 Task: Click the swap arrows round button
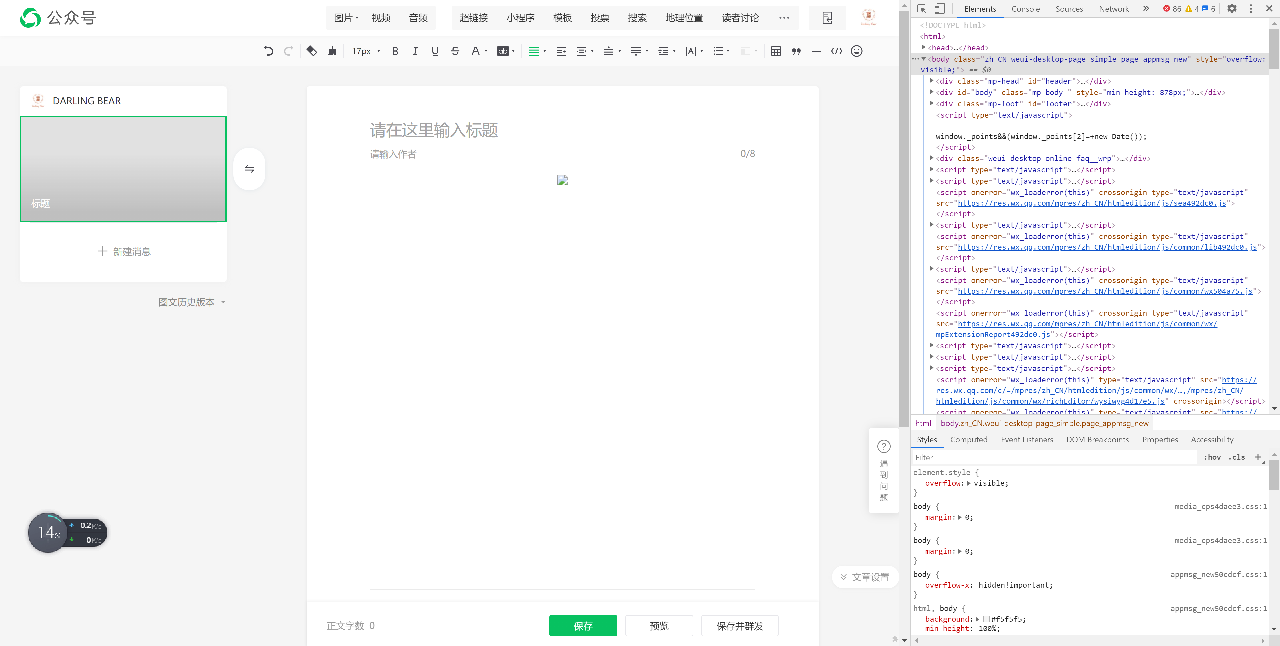tap(249, 169)
